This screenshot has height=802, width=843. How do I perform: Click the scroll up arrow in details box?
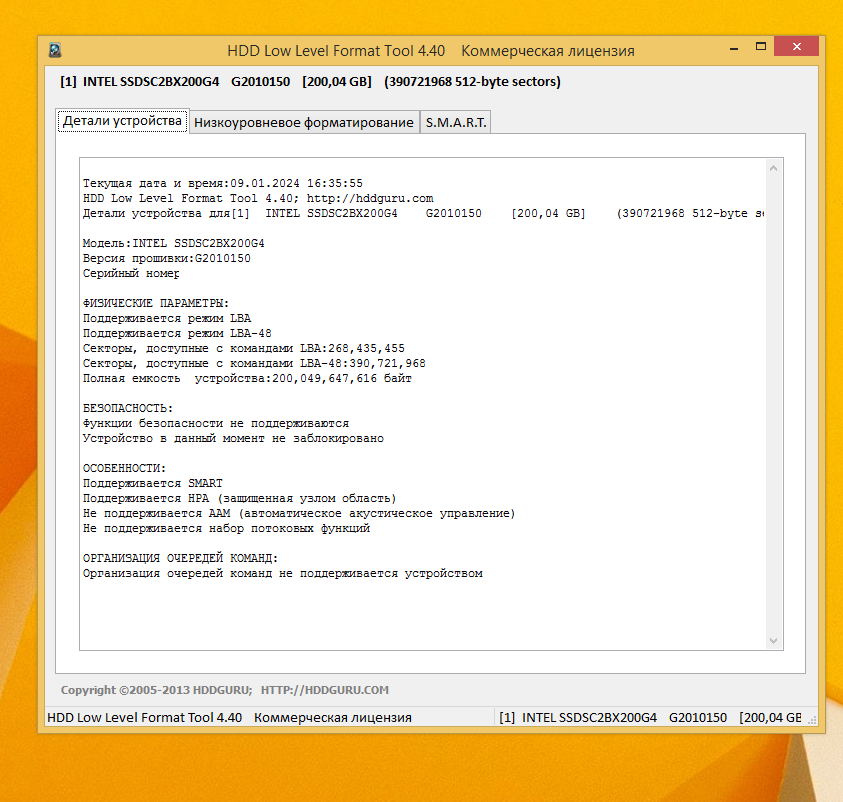773,168
